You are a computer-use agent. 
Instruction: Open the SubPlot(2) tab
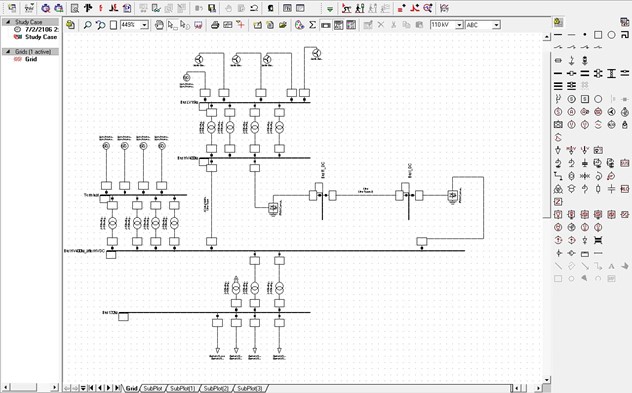coord(216,388)
